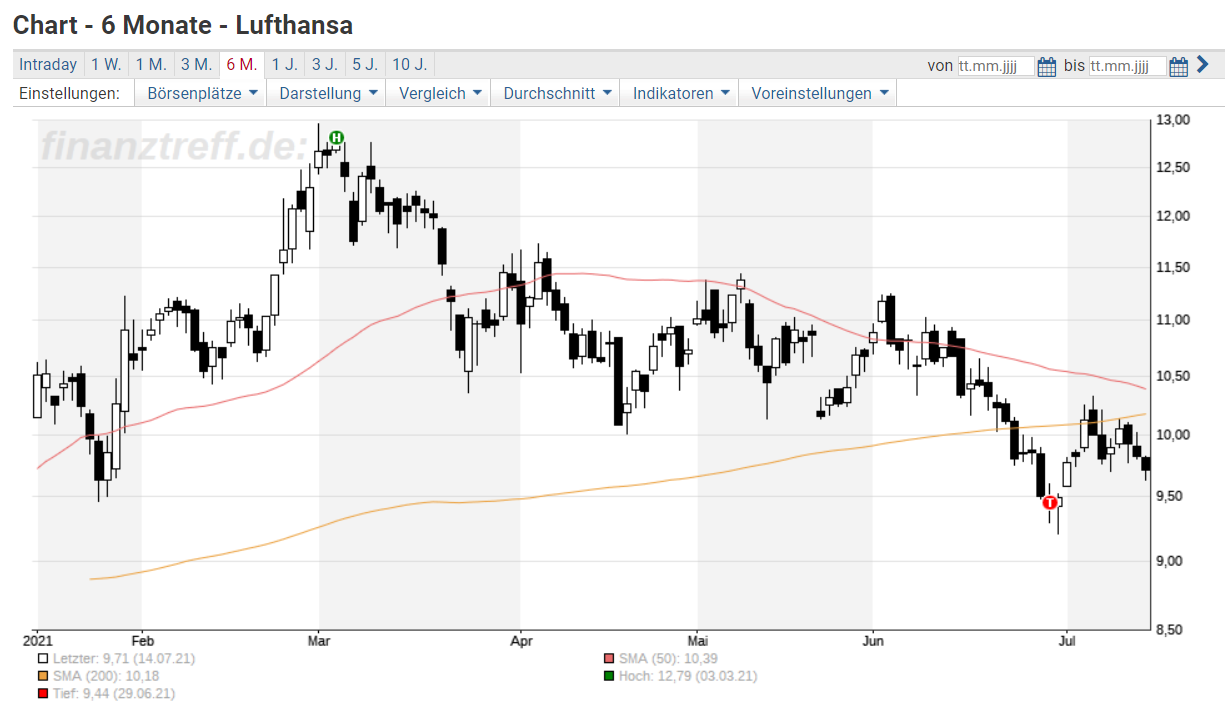The height and width of the screenshot is (703, 1231).
Task: Focus the 'bis' end date field
Action: pos(1127,66)
